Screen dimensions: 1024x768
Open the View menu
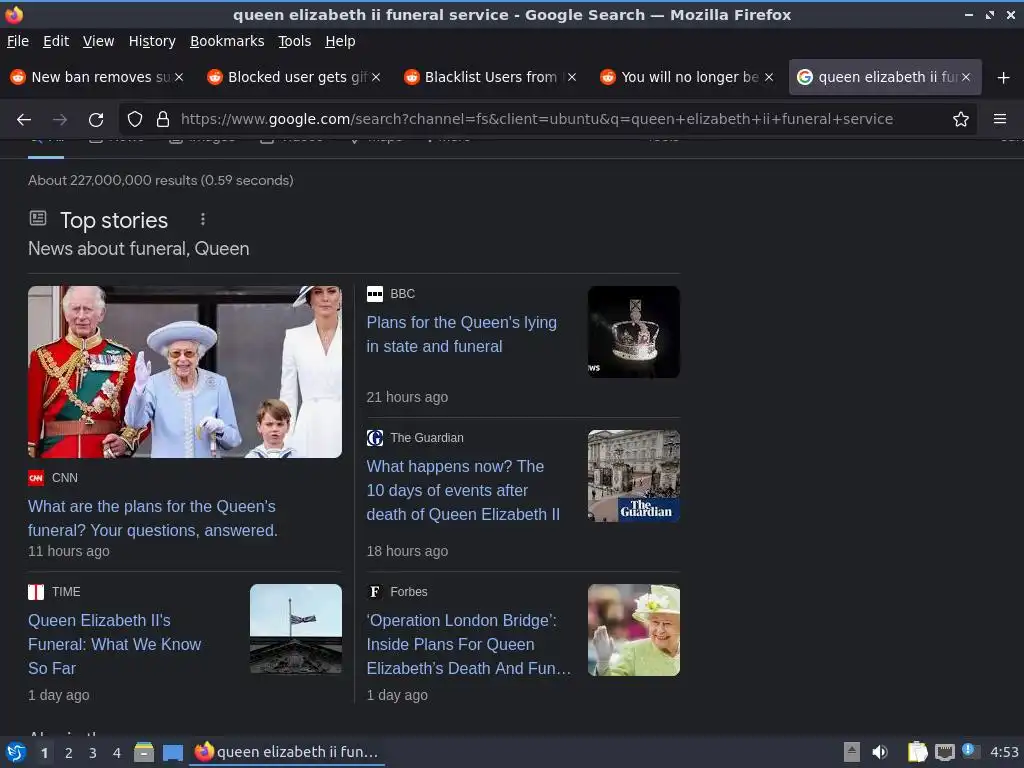point(98,41)
